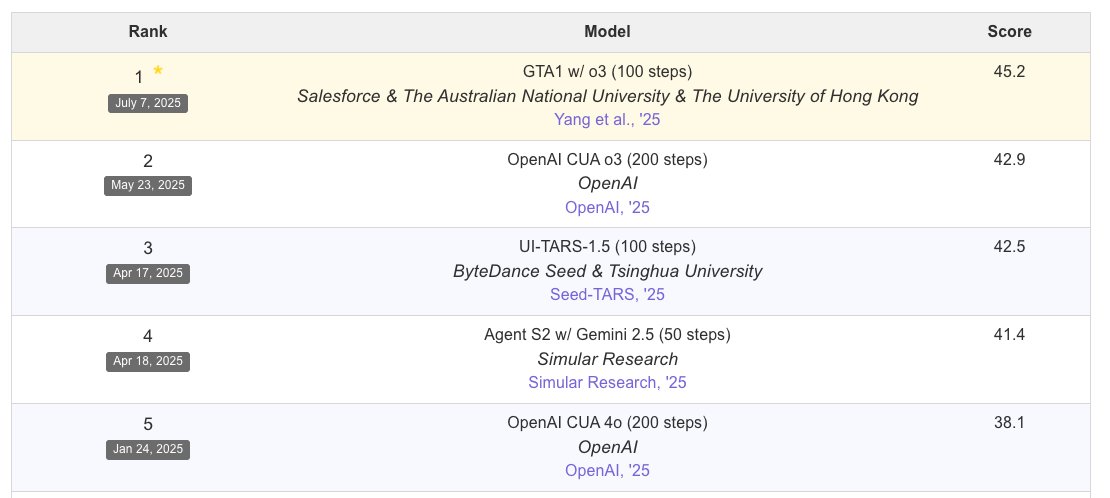The width and height of the screenshot is (1110, 498).
Task: Open the Seed-TARS, '25 link
Action: pos(607,295)
